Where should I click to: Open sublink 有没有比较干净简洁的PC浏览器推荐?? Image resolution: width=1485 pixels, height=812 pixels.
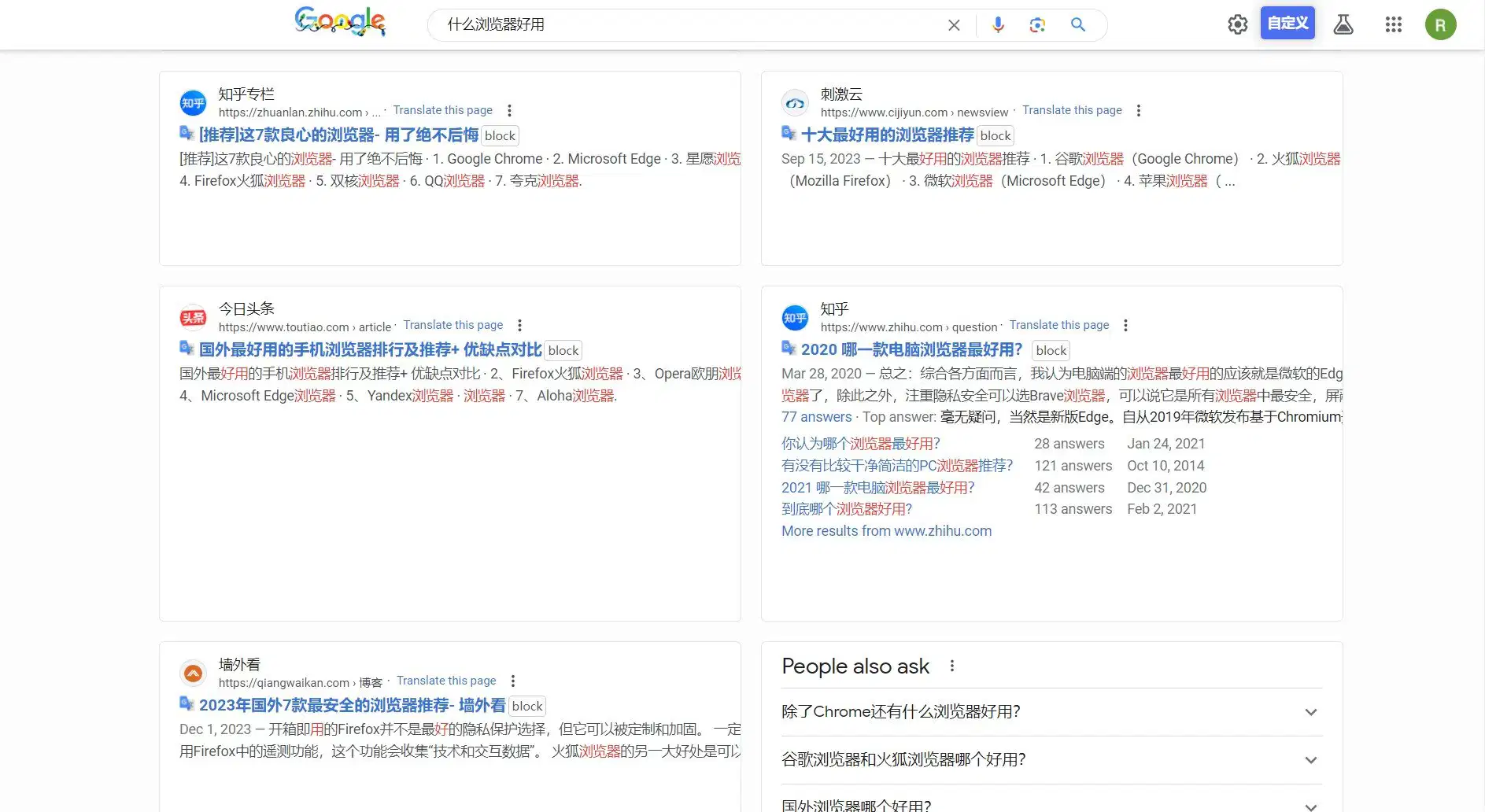point(897,466)
